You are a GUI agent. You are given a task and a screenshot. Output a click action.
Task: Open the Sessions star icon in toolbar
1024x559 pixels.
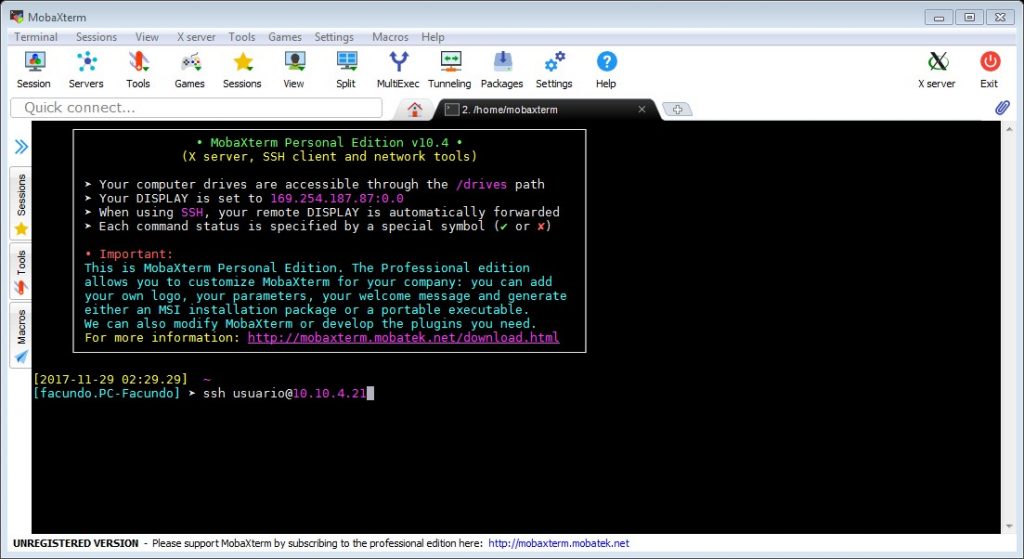pyautogui.click(x=242, y=70)
